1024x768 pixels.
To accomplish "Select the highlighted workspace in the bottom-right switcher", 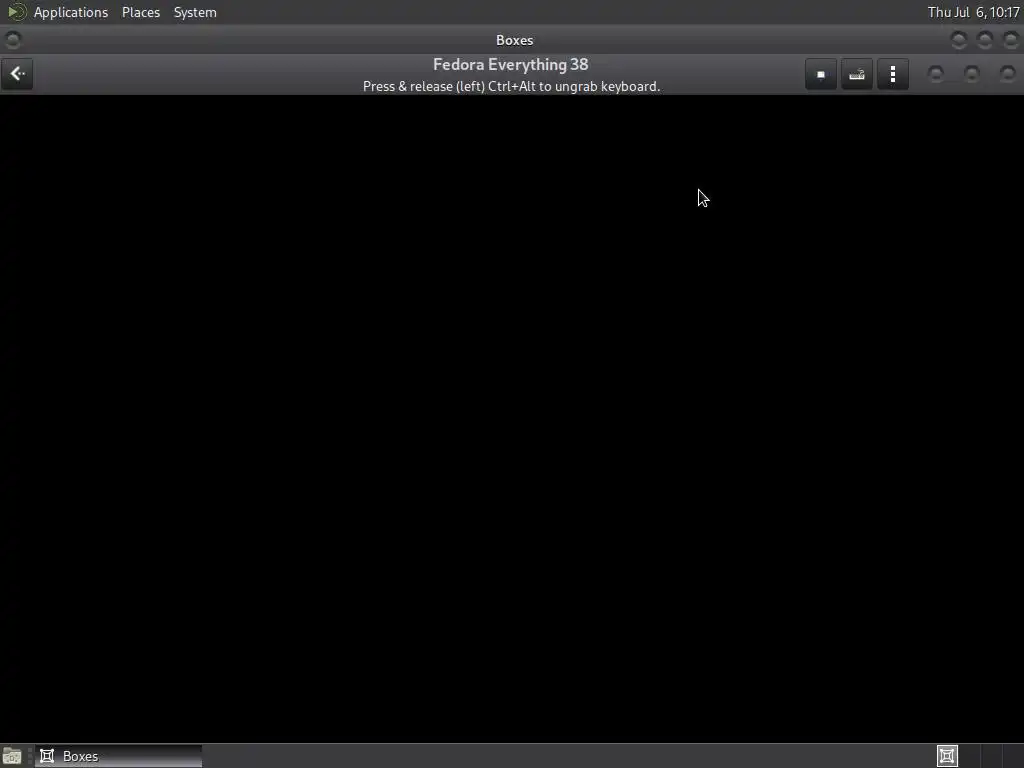I will pos(947,756).
